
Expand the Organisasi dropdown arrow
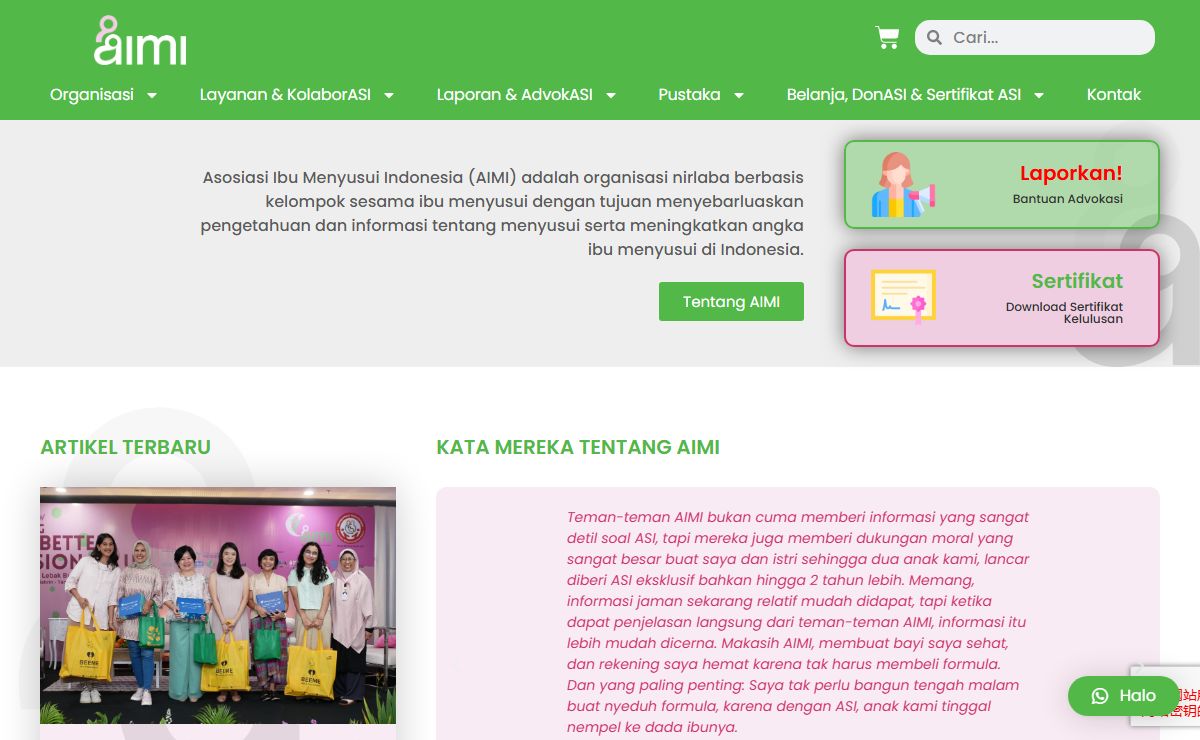click(152, 96)
